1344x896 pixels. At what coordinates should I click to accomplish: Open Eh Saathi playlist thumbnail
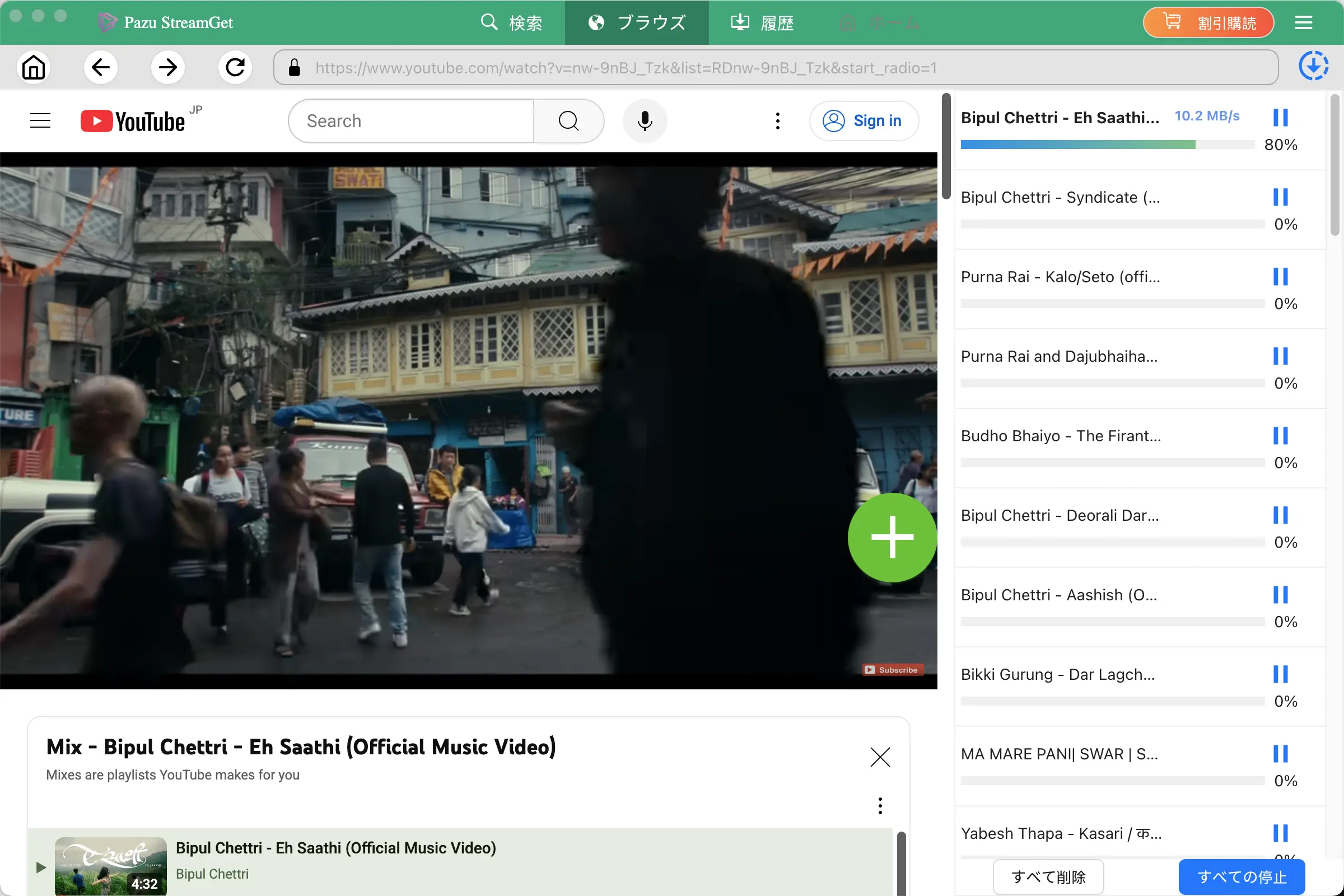tap(110, 866)
